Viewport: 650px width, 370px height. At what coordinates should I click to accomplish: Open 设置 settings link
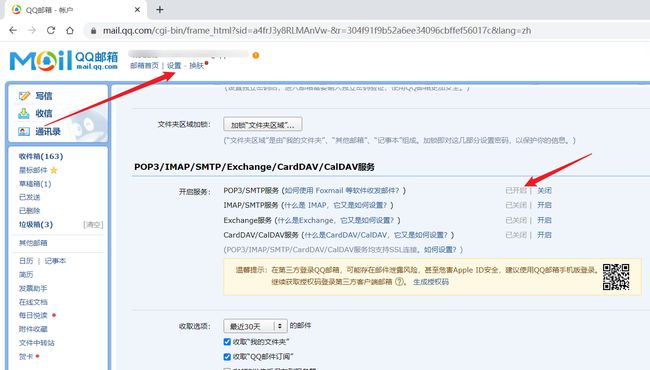pyautogui.click(x=174, y=65)
